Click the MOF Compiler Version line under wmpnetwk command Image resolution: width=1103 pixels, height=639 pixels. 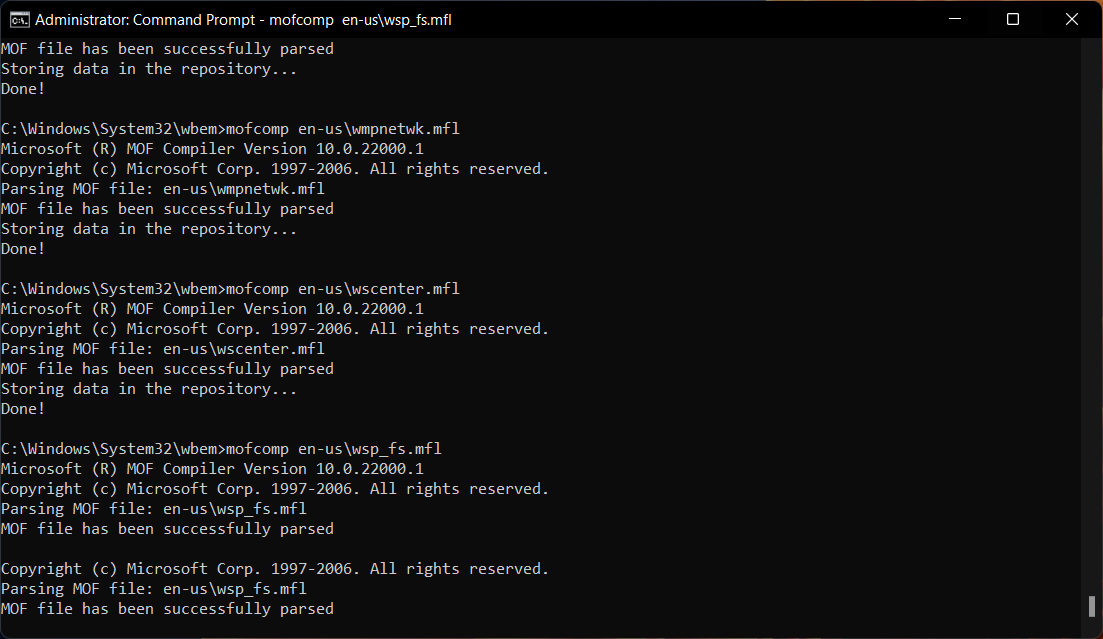pyautogui.click(x=212, y=149)
